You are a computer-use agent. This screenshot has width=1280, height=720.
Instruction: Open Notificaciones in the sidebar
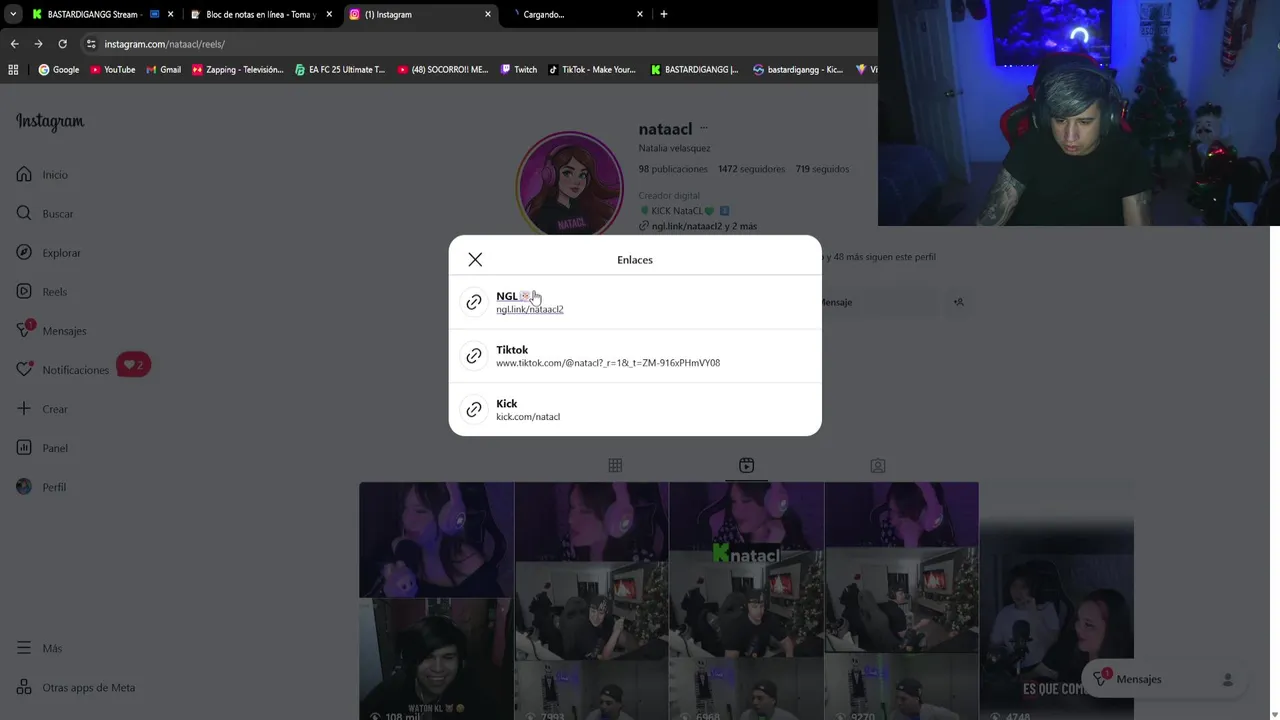click(x=62, y=370)
